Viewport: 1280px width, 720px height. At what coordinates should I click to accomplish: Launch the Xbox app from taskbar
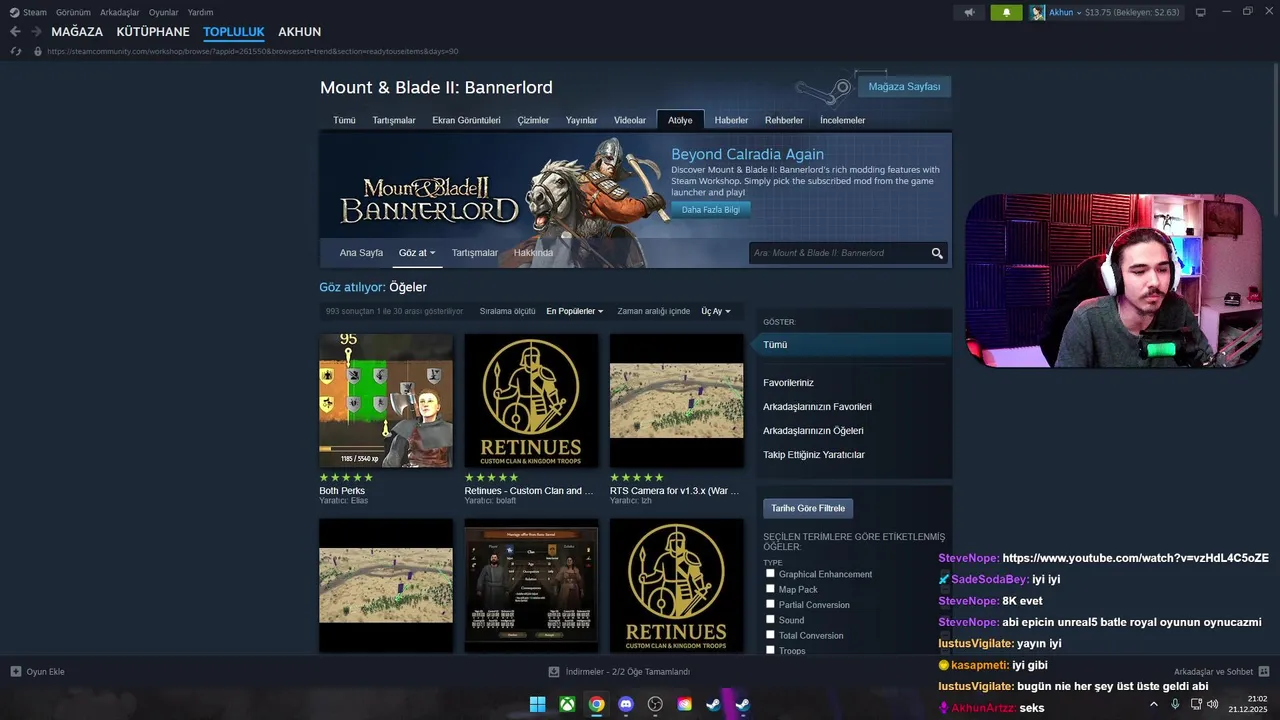(567, 704)
